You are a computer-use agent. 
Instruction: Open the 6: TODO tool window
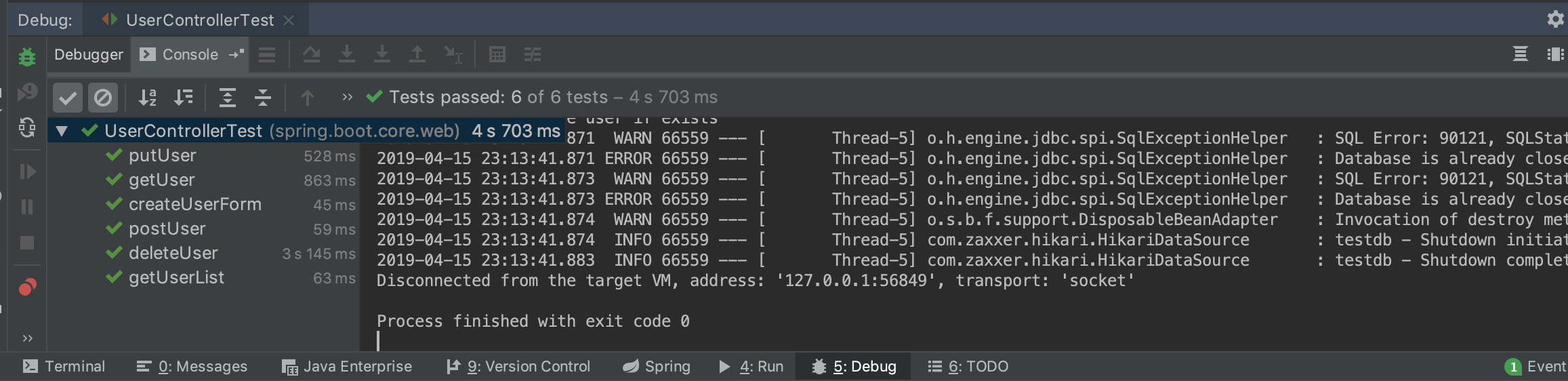pos(968,367)
